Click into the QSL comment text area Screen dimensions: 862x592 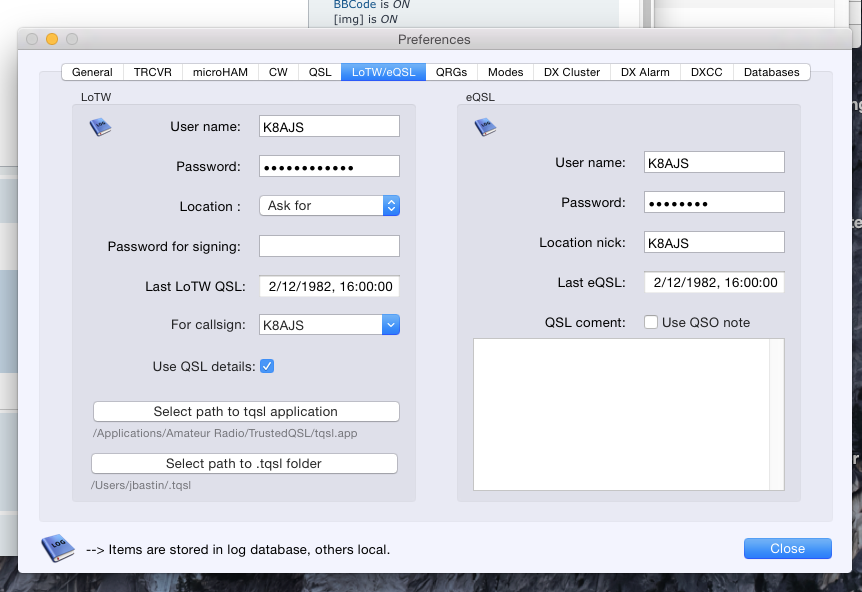pyautogui.click(x=620, y=414)
